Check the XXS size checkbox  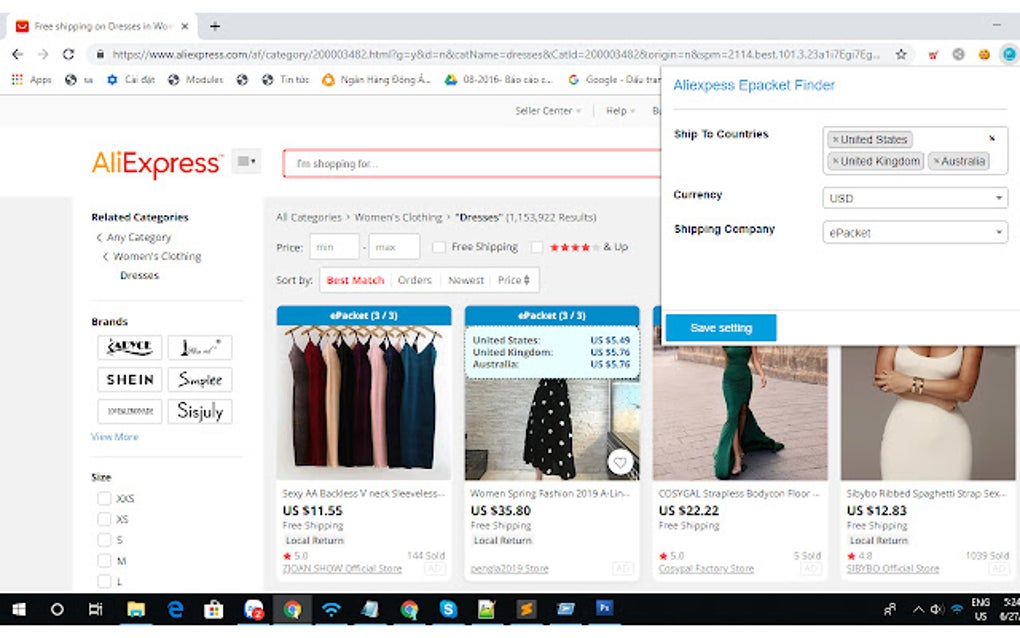coord(104,498)
